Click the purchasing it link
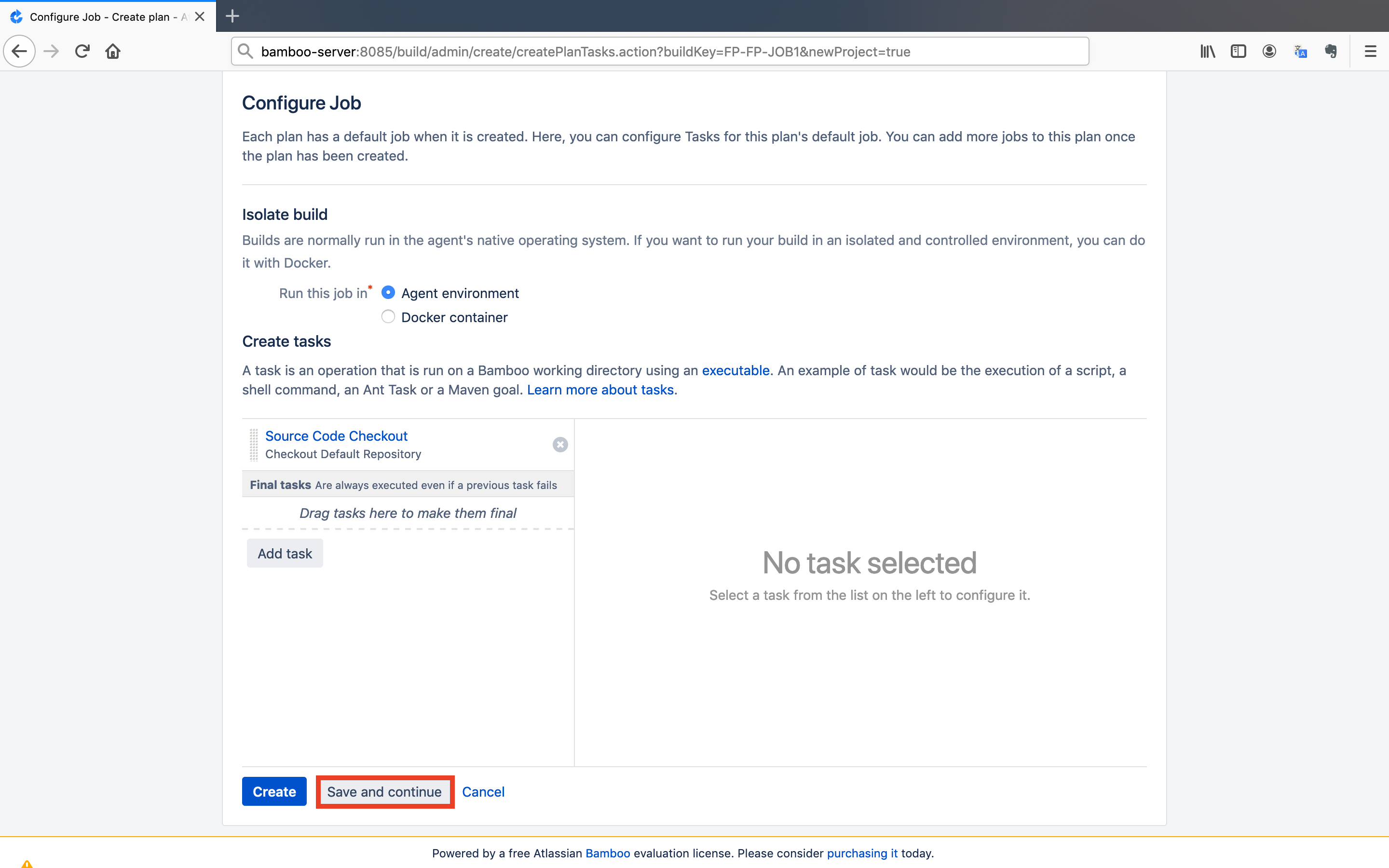The height and width of the screenshot is (868, 1389). 862,853
